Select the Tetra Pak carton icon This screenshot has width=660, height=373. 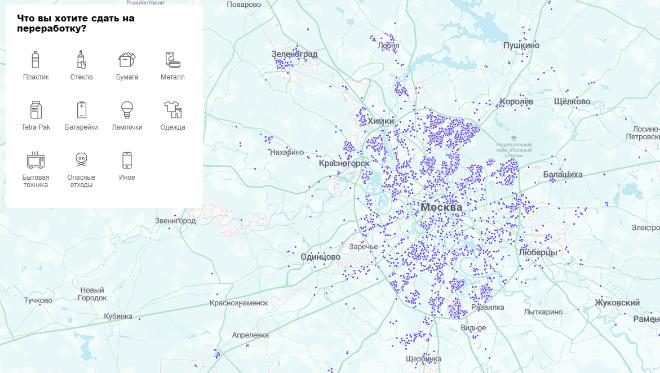tap(36, 110)
